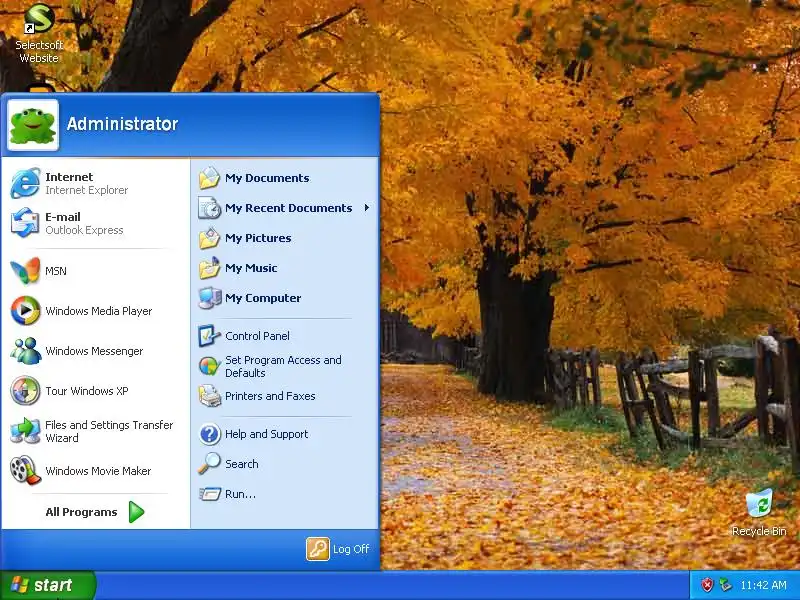Select the Internet menu entry text
Image resolution: width=800 pixels, height=600 pixels.
pos(69,177)
